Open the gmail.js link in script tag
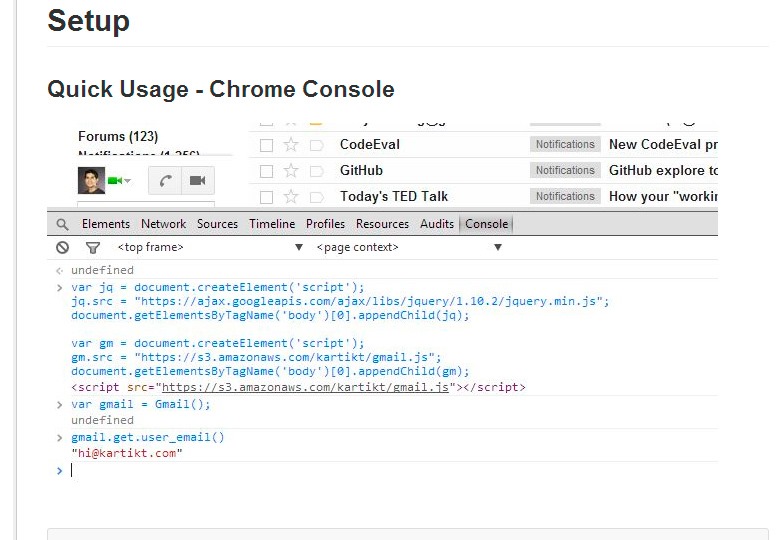 click(x=305, y=387)
